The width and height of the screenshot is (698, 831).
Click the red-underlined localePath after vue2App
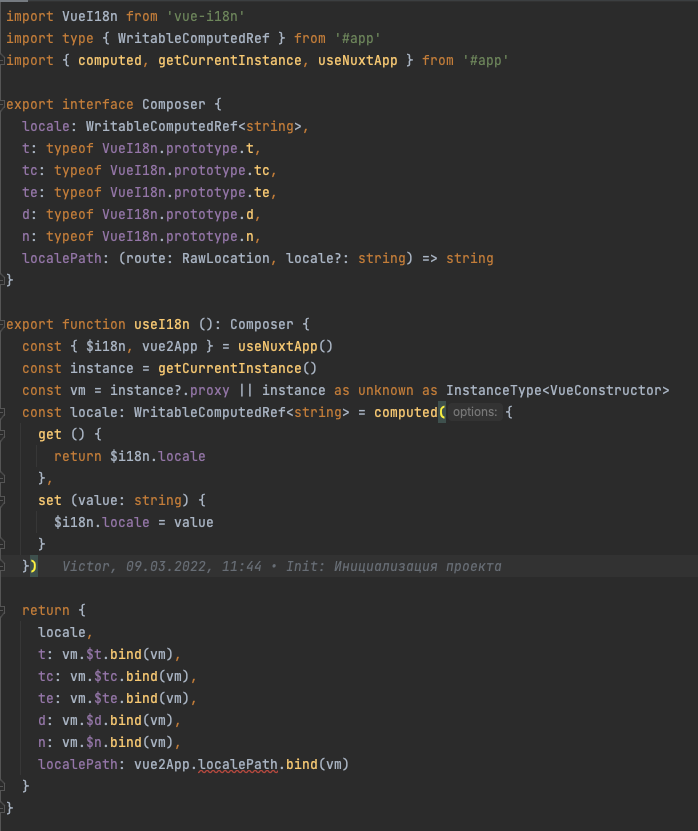point(238,764)
